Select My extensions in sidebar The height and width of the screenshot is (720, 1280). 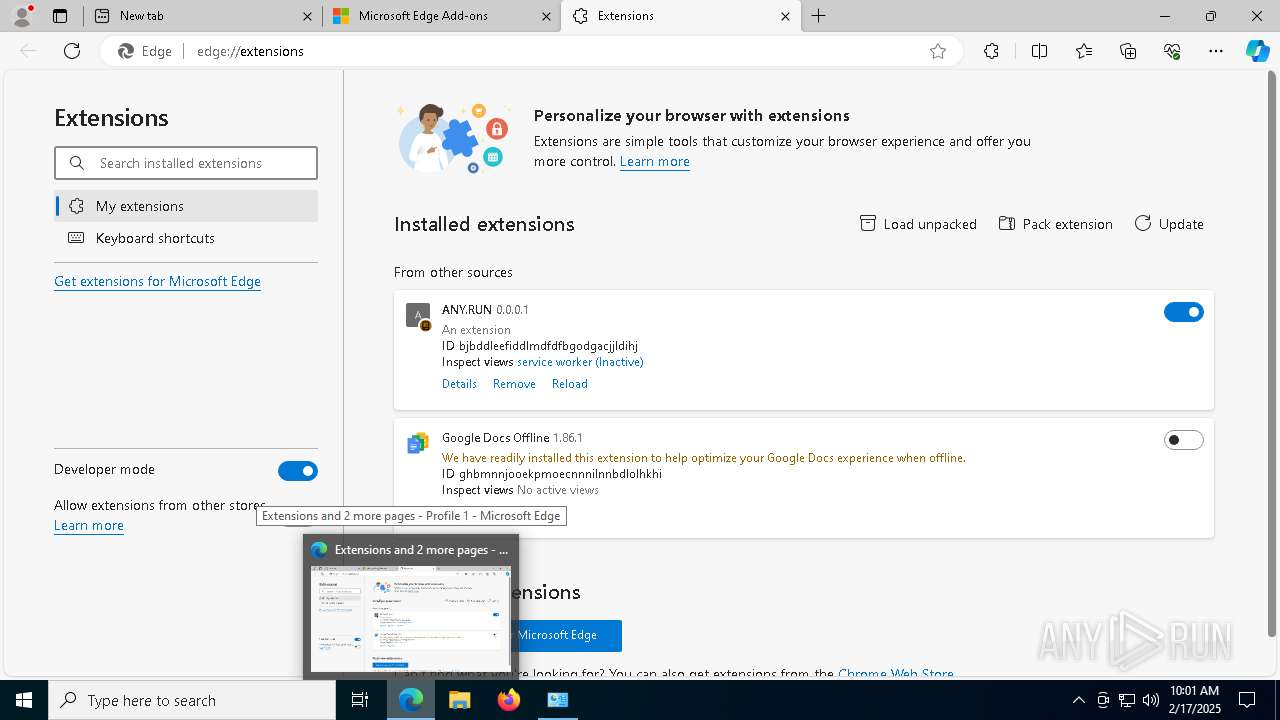point(186,206)
